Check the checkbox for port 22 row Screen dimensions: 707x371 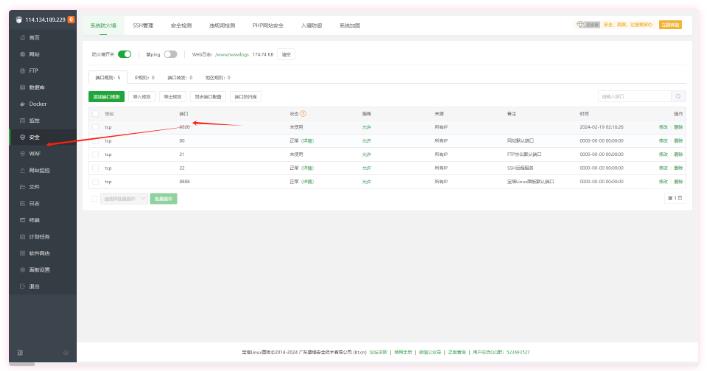click(x=95, y=168)
